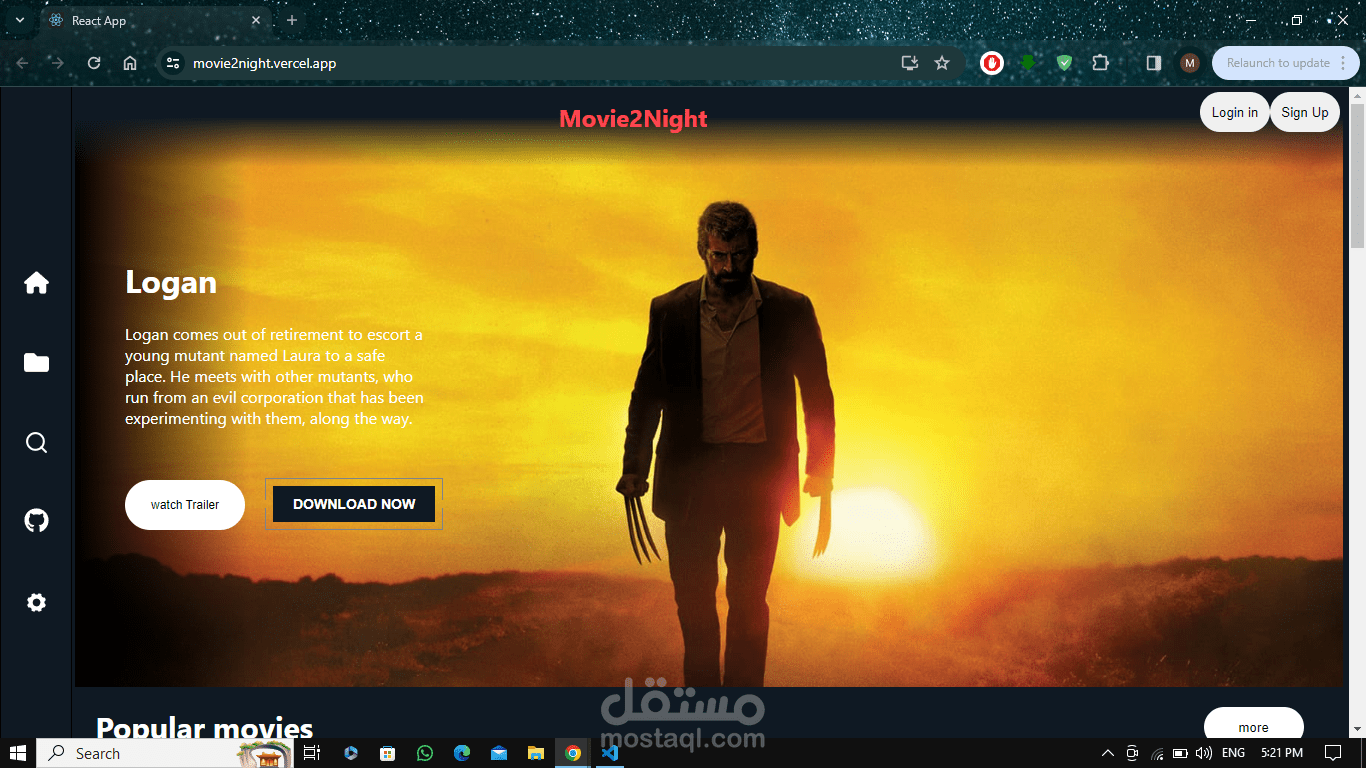Screen dimensions: 1366x768
Task: Open the Windows Start menu
Action: pyautogui.click(x=18, y=753)
